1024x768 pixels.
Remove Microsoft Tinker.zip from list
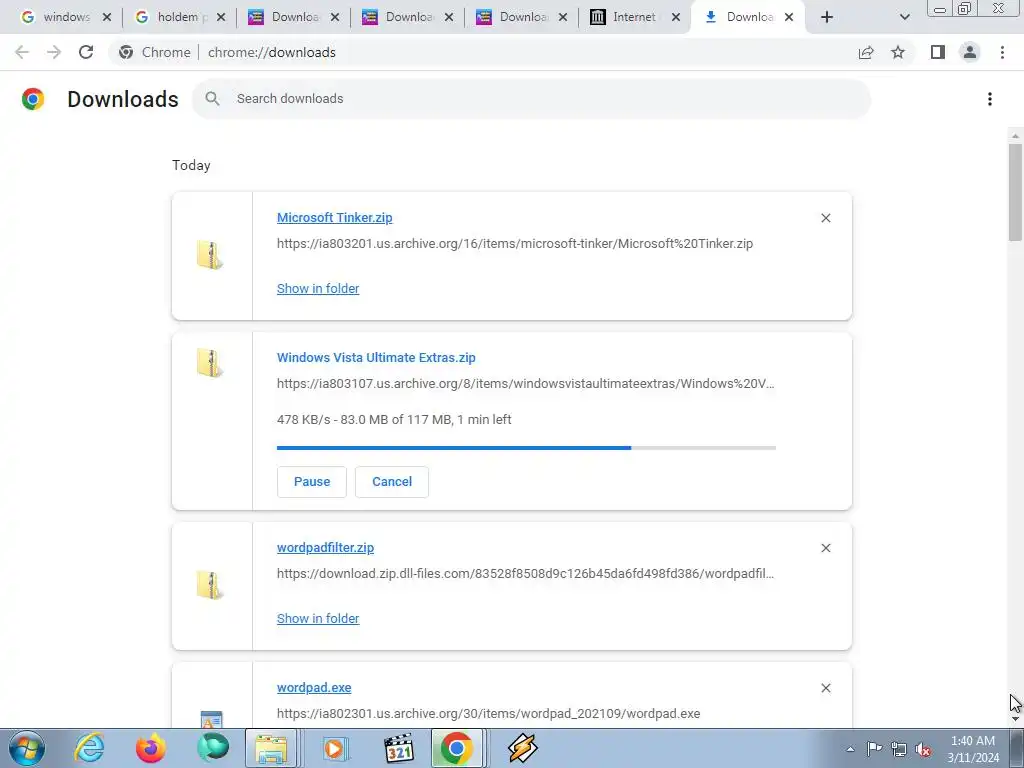point(825,218)
